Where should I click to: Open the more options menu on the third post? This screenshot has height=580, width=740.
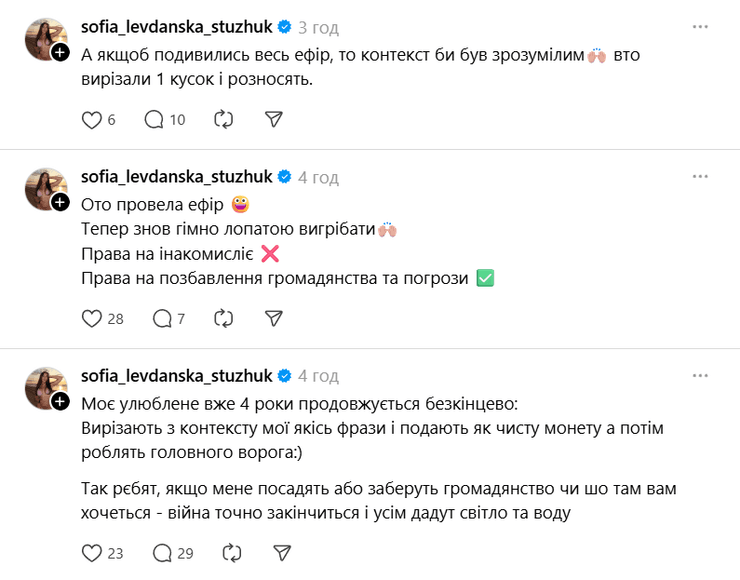tap(705, 375)
